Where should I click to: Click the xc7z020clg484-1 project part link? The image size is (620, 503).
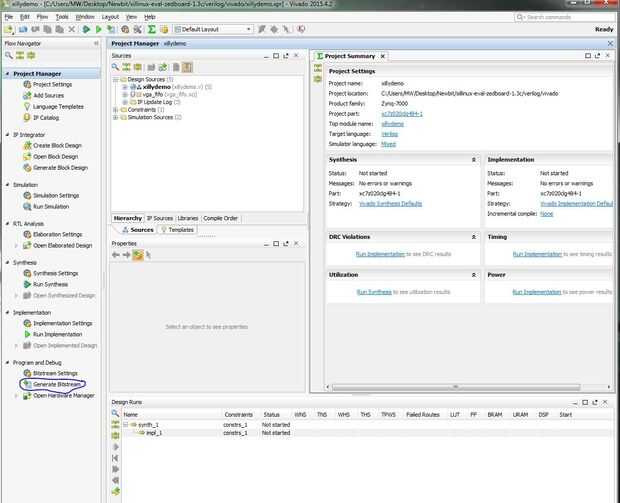click(402, 114)
